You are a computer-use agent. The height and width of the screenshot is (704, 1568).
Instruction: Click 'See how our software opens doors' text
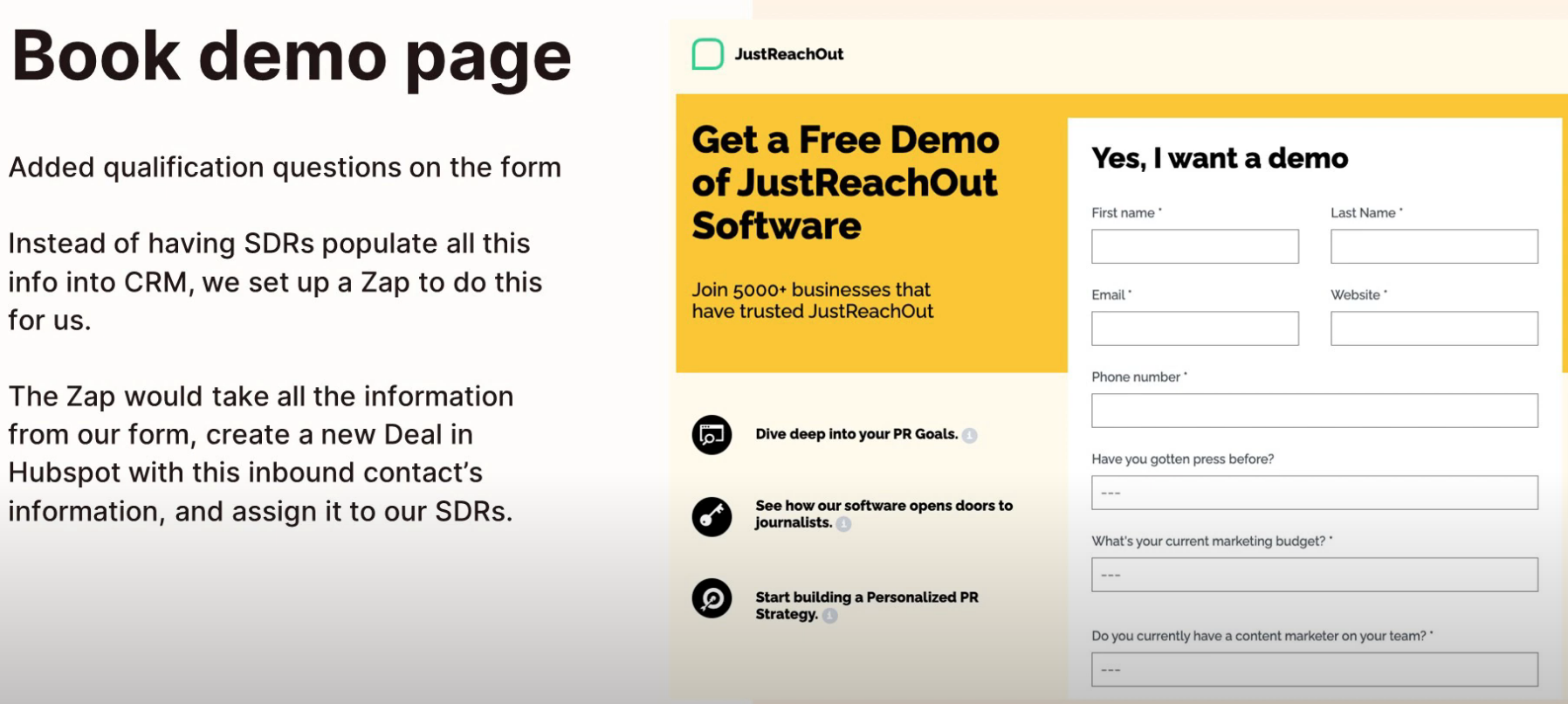[x=884, y=514]
